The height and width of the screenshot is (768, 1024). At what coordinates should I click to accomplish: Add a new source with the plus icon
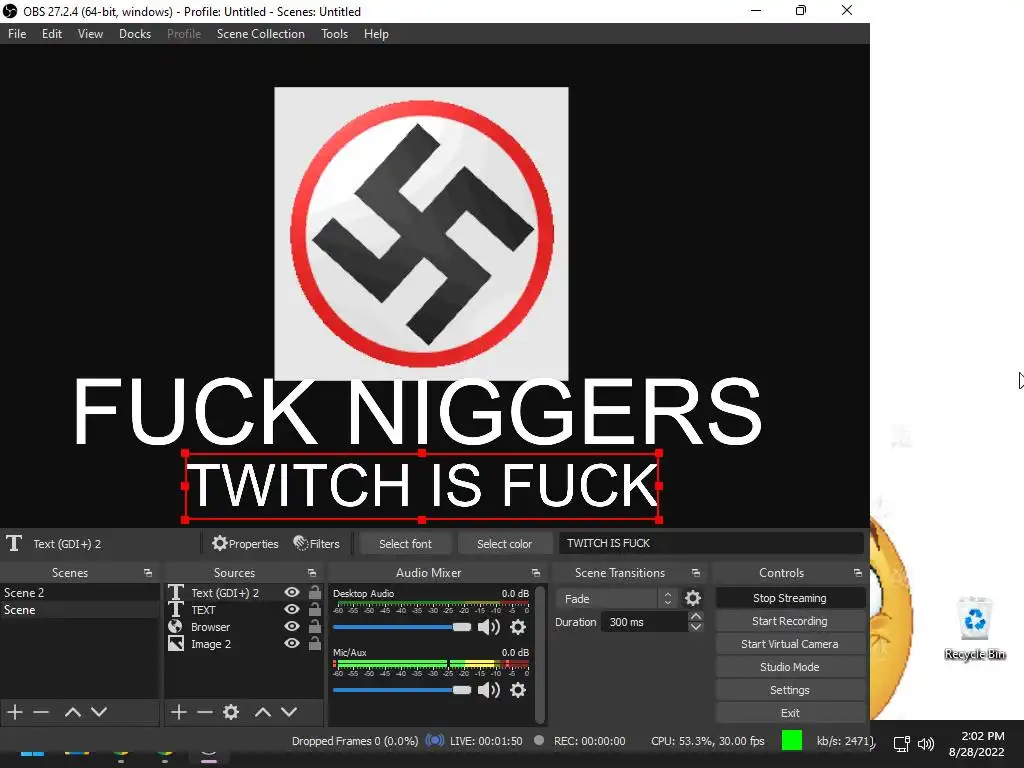178,712
